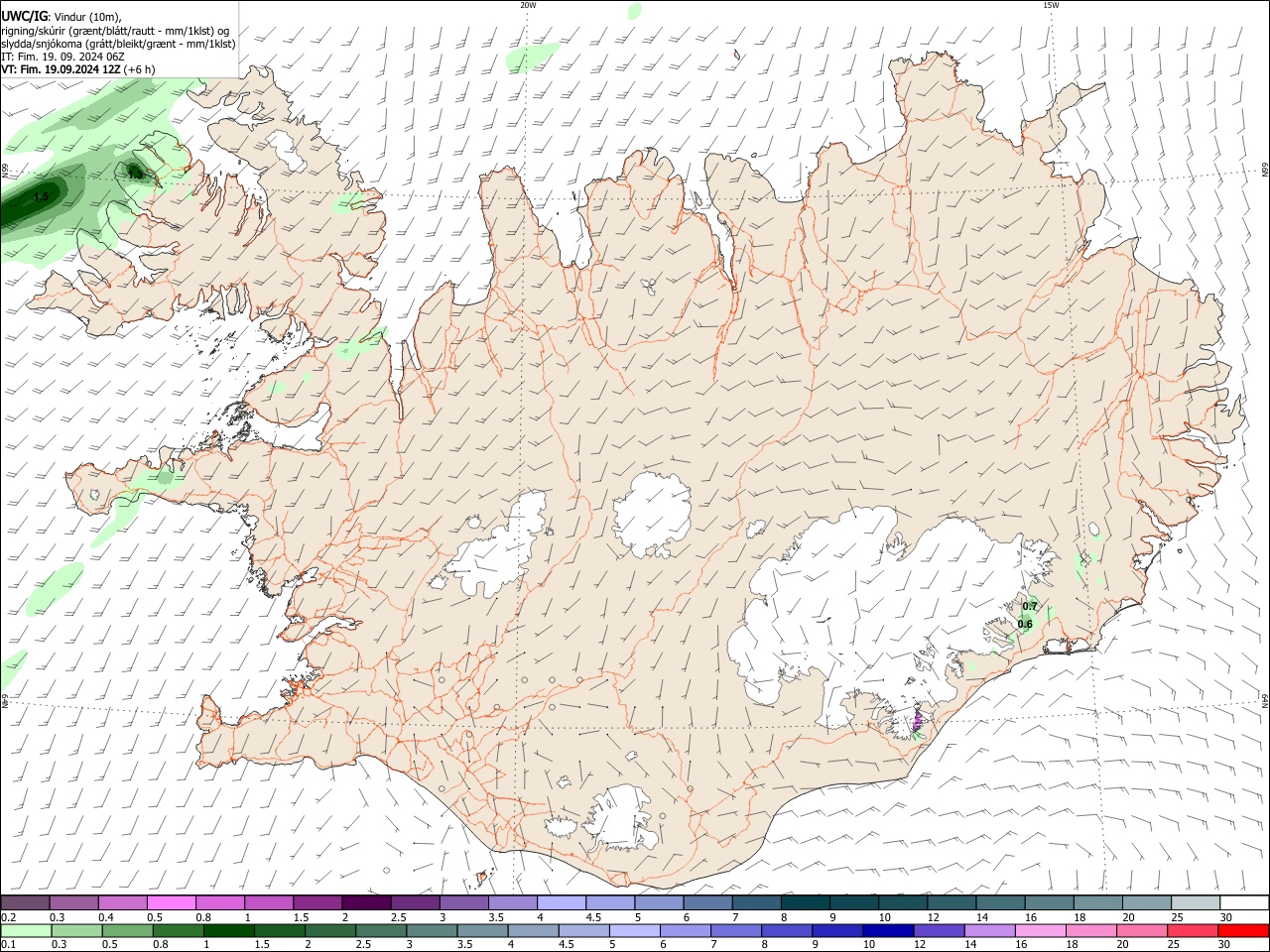This screenshot has width=1270, height=952.
Task: Pick upper-legend swatch between 9 and 10
Action: tap(852, 902)
